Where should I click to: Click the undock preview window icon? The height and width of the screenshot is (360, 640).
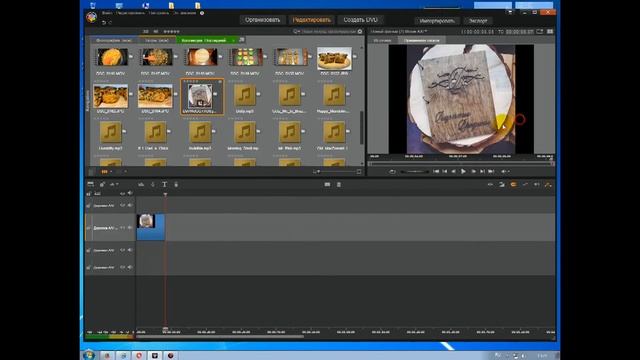click(540, 31)
